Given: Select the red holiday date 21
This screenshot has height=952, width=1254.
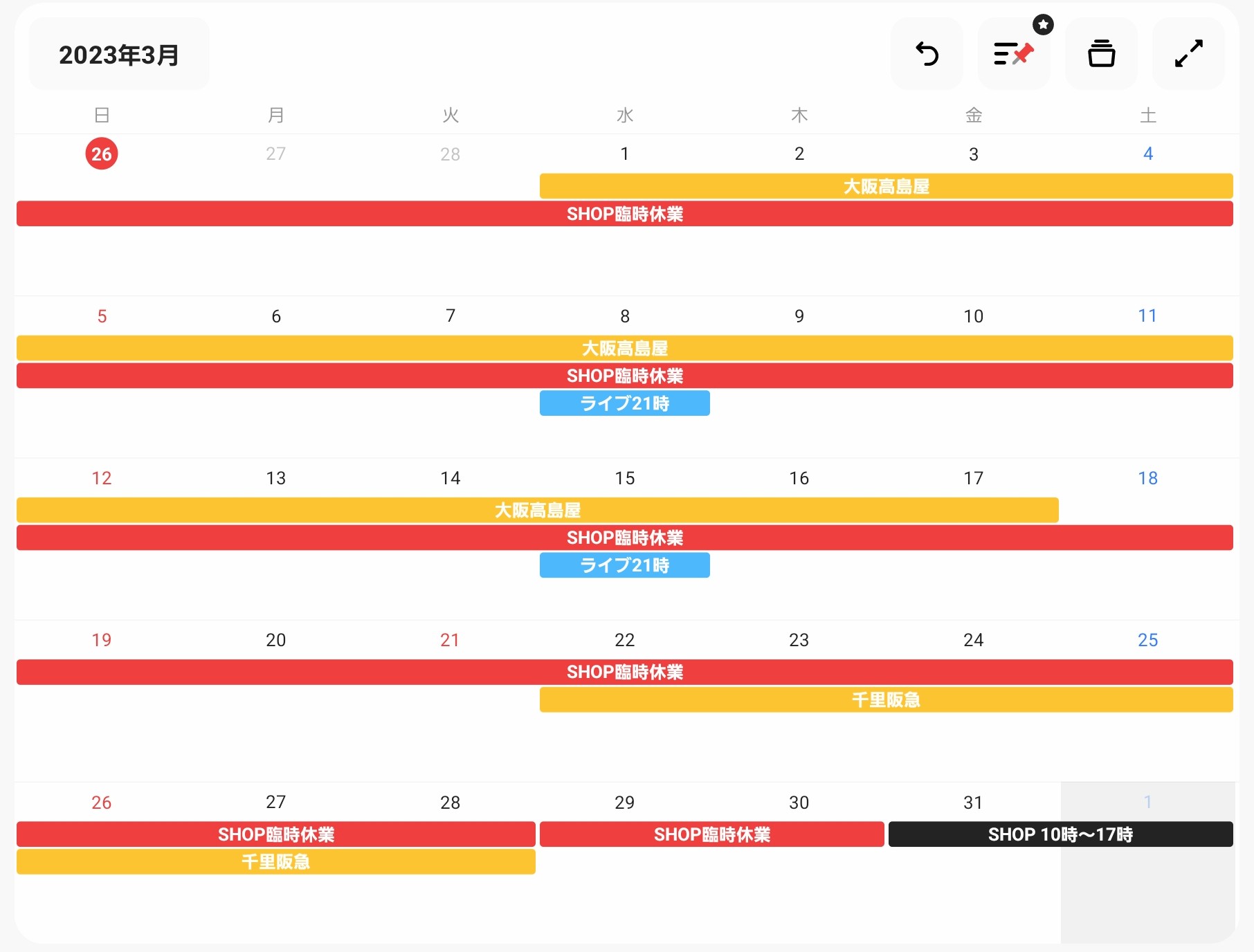Looking at the screenshot, I should coord(451,640).
